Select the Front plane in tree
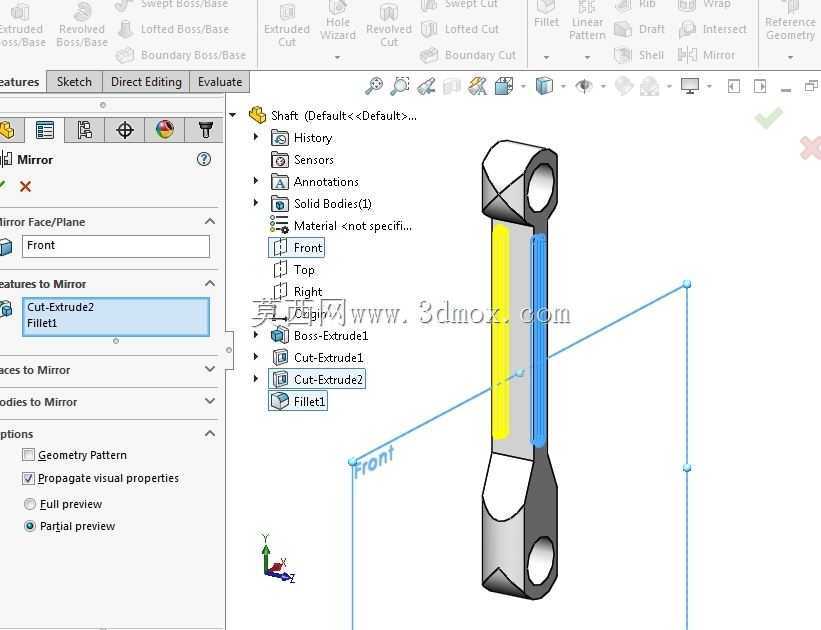 click(297, 247)
